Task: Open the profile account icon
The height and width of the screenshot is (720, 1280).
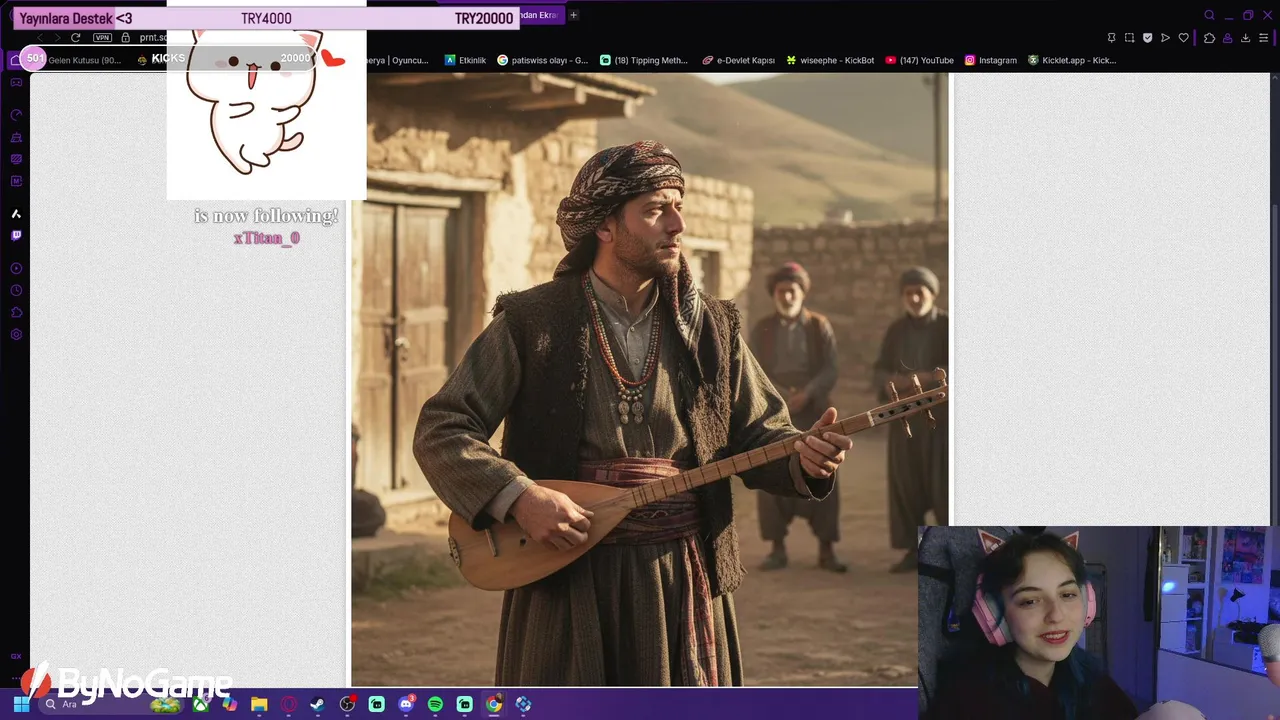Action: (1227, 38)
